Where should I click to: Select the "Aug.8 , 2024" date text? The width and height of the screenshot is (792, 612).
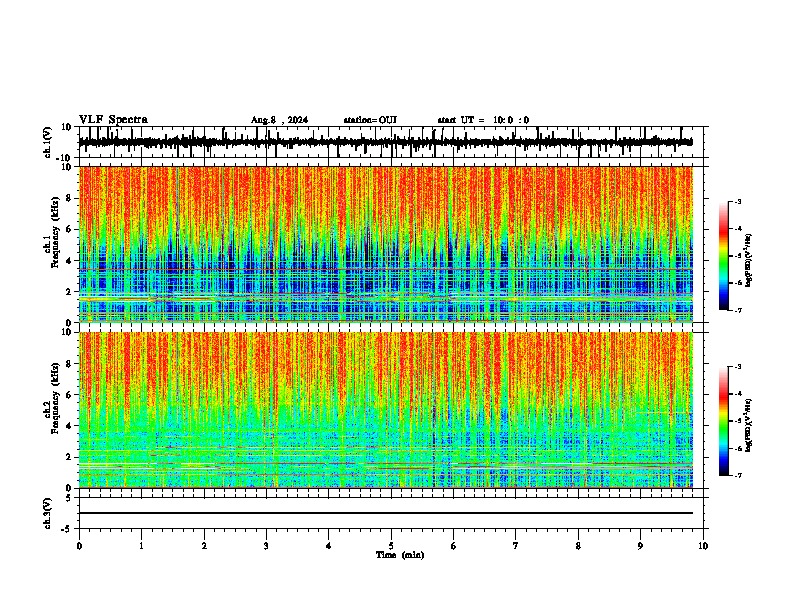[279, 120]
